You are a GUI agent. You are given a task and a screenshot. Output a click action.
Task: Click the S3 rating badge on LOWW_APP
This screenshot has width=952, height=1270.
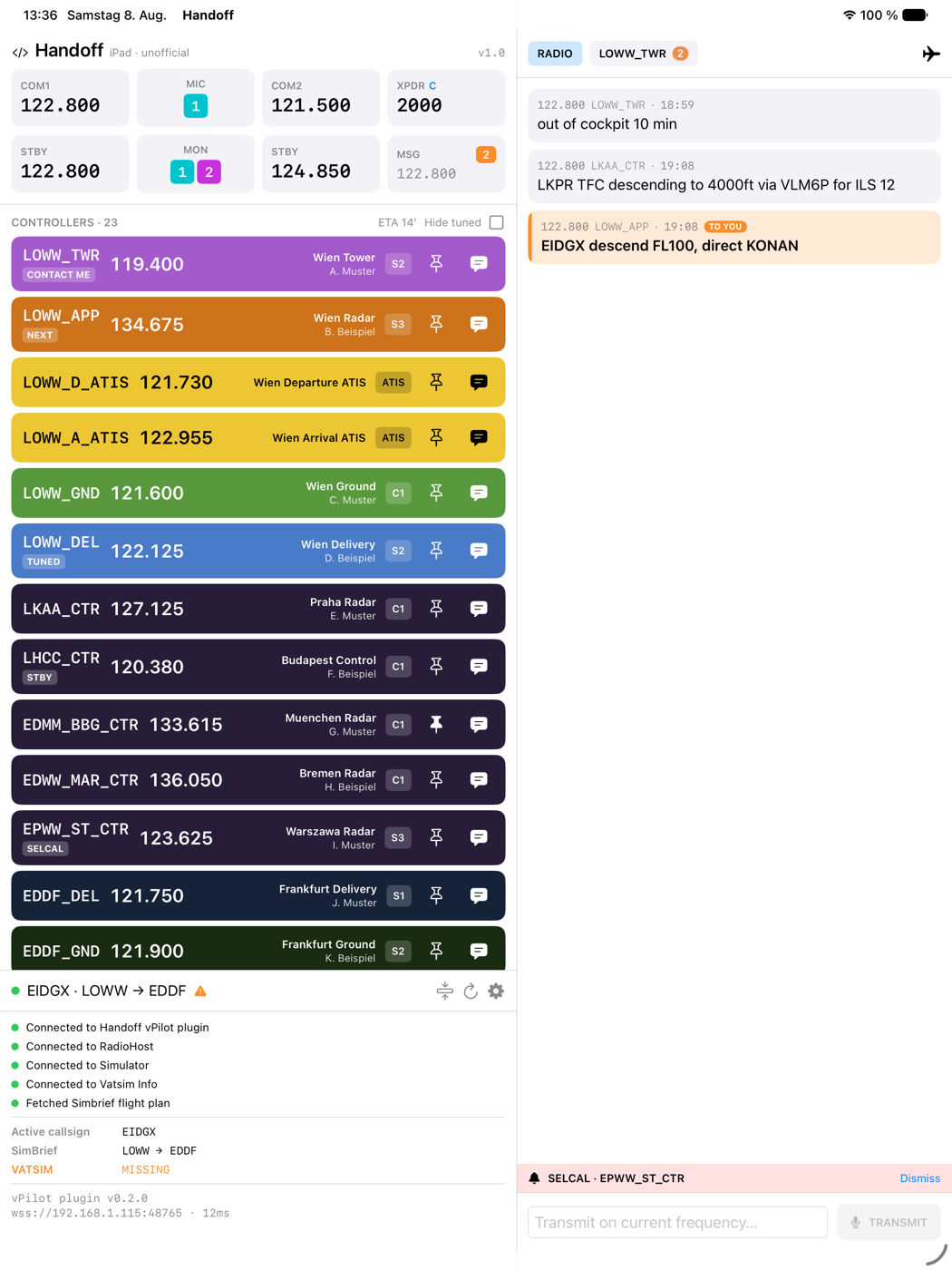point(398,325)
